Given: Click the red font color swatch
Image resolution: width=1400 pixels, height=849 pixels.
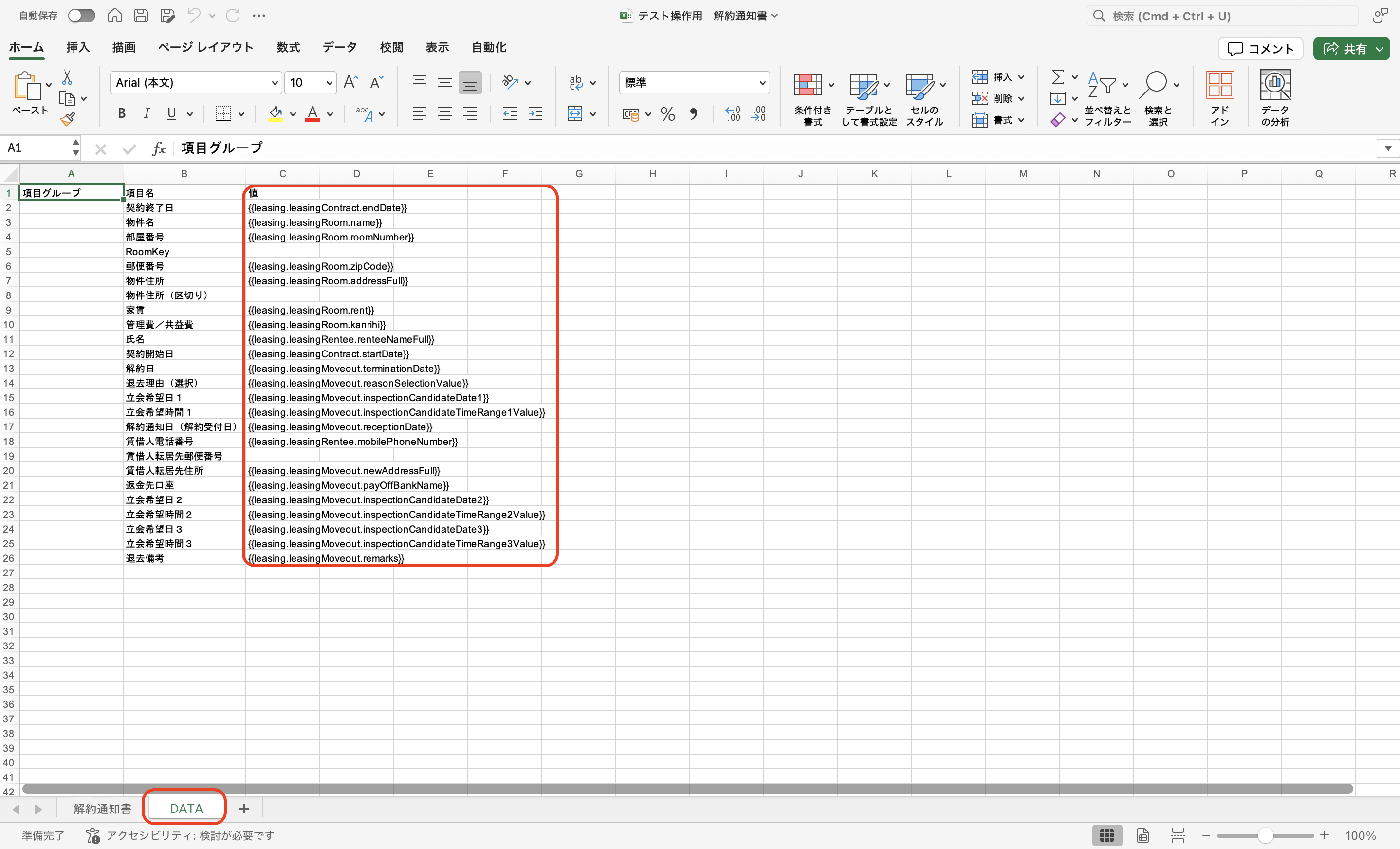Looking at the screenshot, I should 313,113.
